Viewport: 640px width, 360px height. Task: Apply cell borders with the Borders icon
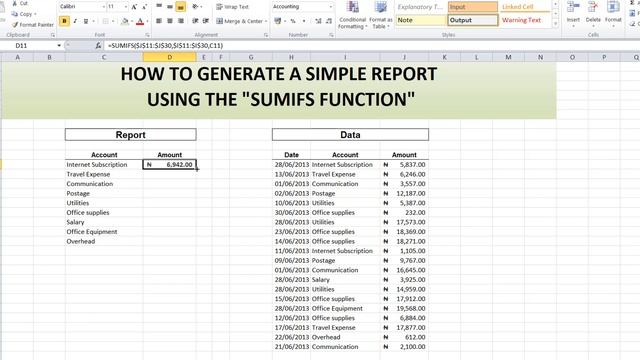coord(106,21)
